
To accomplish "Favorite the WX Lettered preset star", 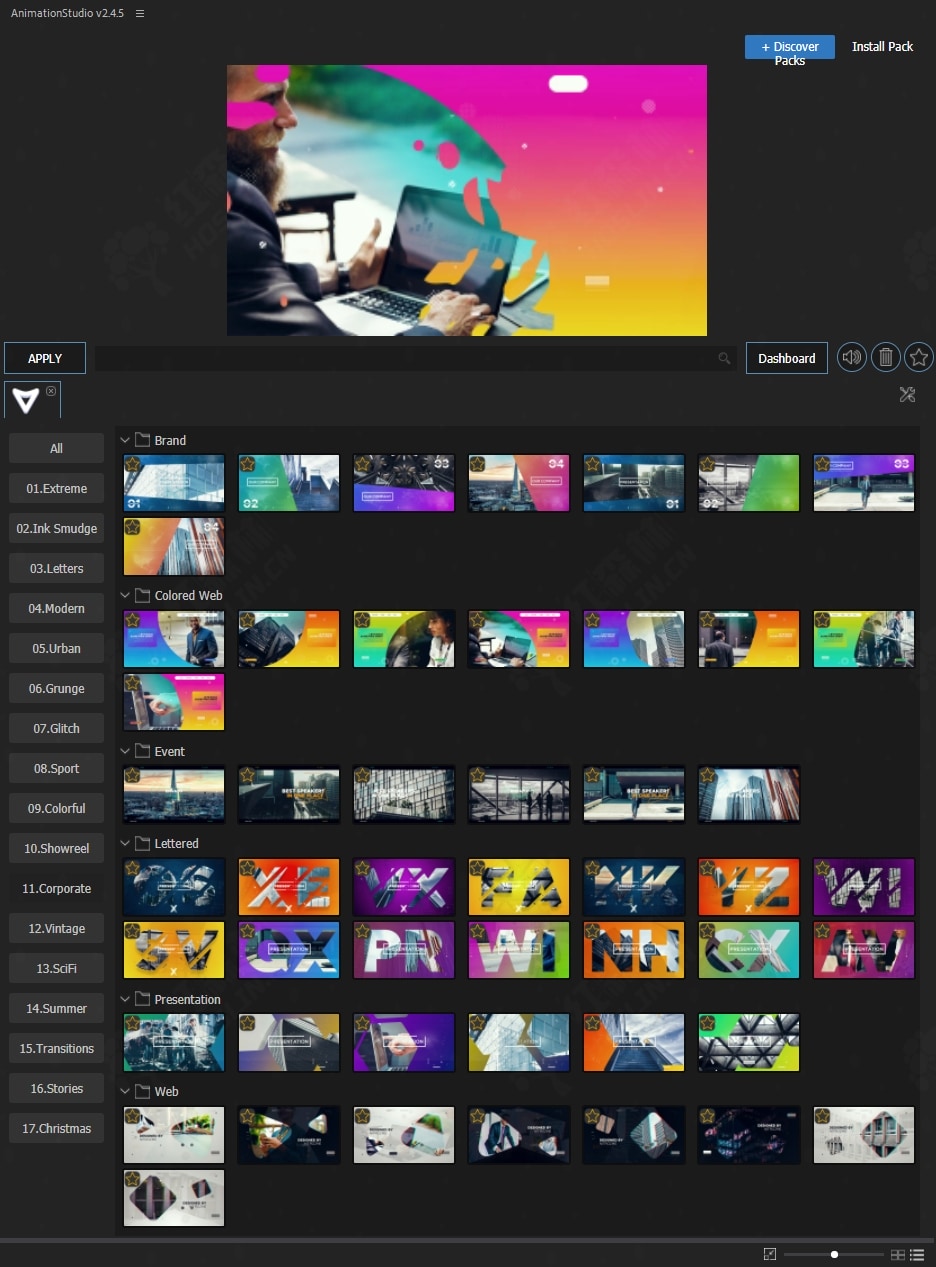I will tap(362, 868).
